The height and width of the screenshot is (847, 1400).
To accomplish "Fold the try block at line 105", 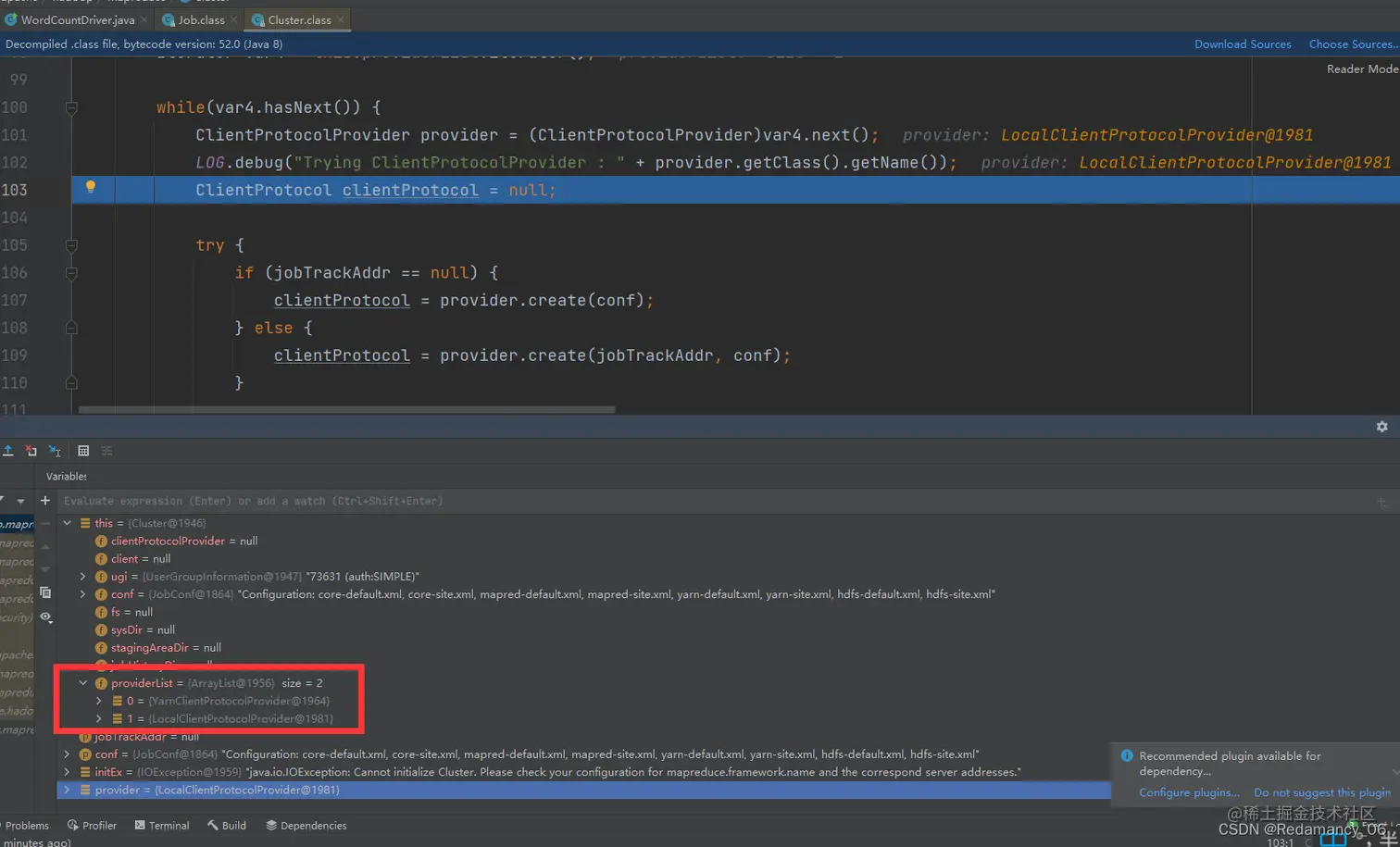I will 71,245.
